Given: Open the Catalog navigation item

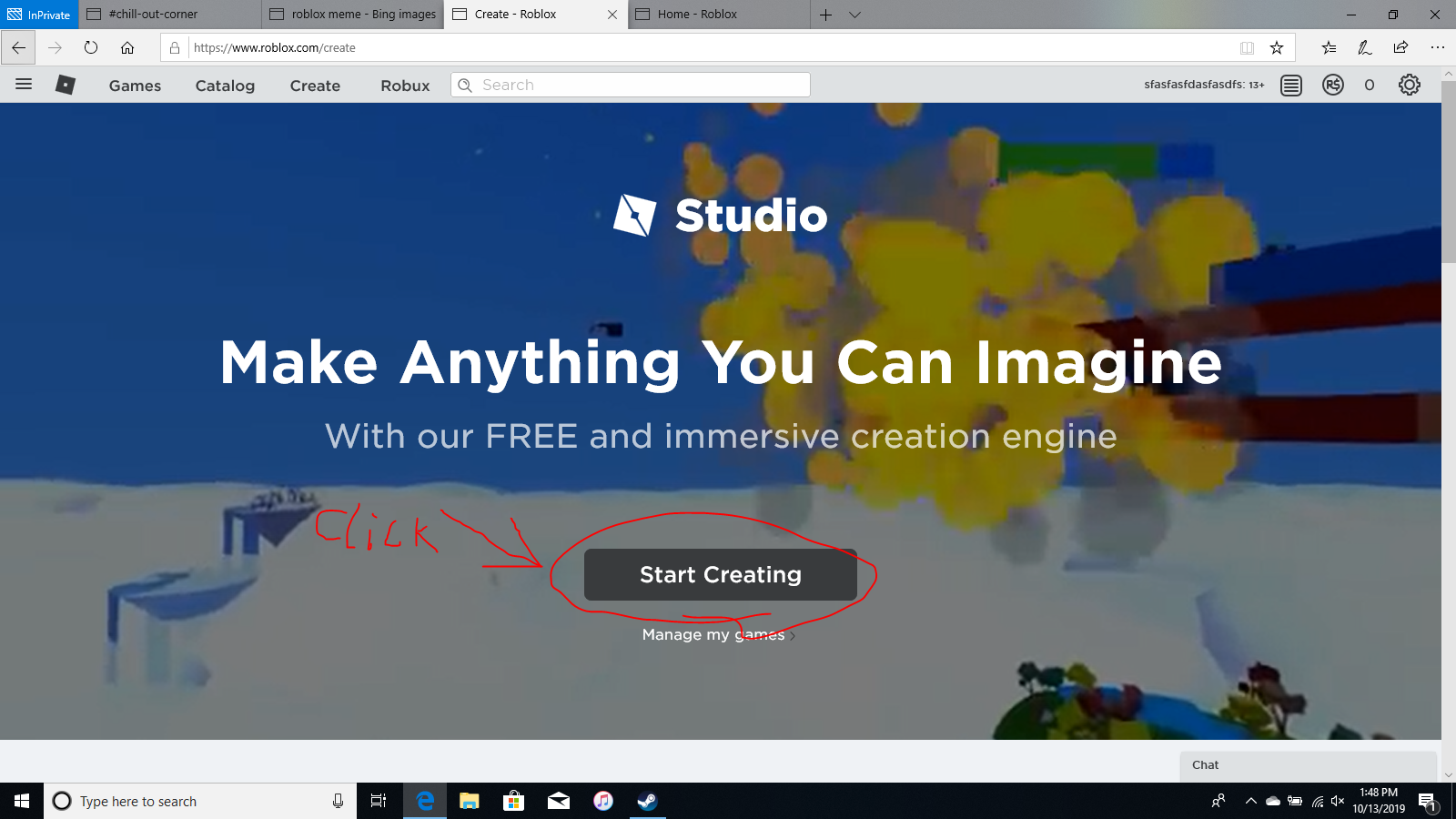Looking at the screenshot, I should (x=225, y=86).
